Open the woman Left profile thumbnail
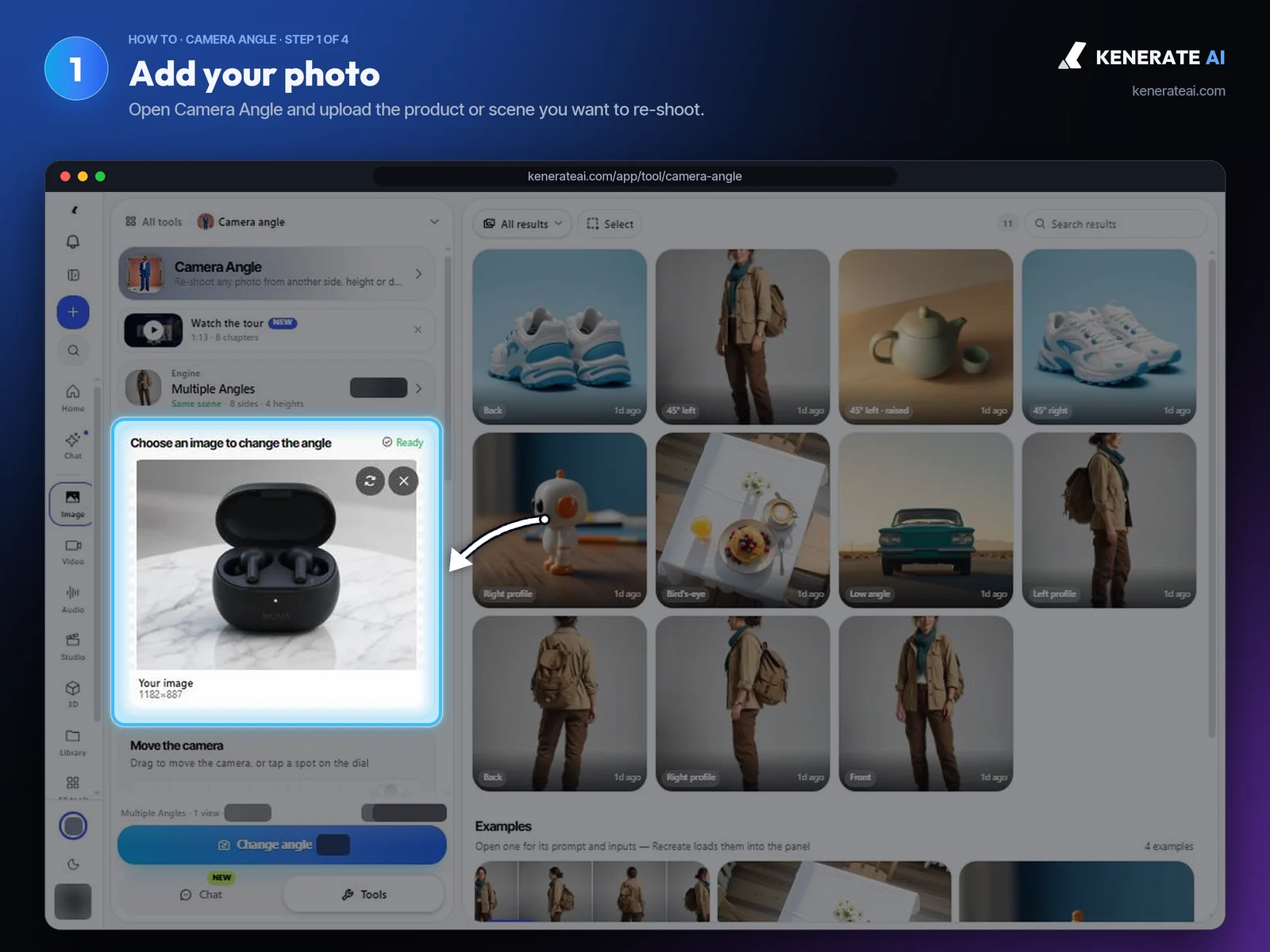 [1109, 520]
